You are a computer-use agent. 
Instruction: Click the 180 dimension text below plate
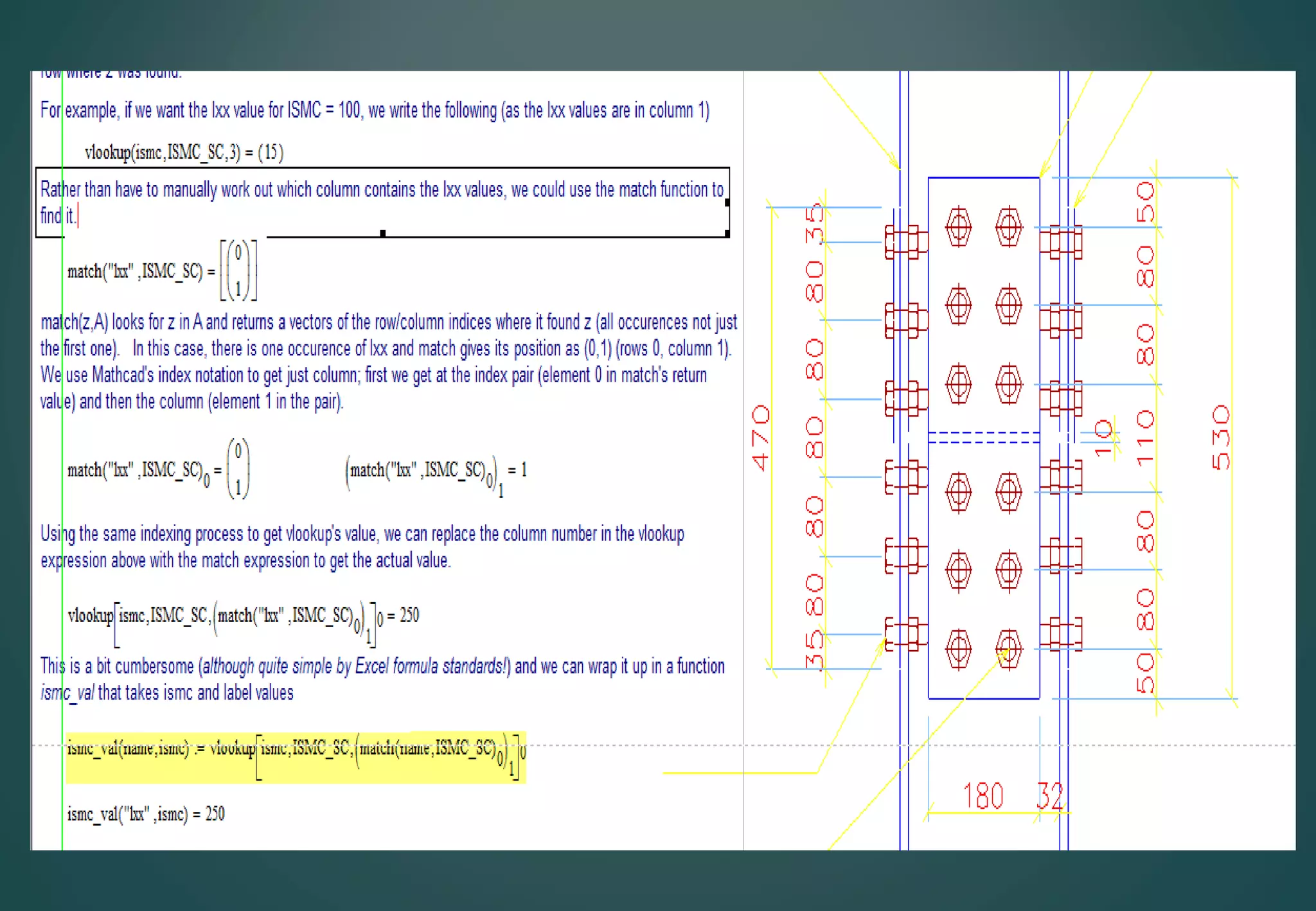(983, 796)
